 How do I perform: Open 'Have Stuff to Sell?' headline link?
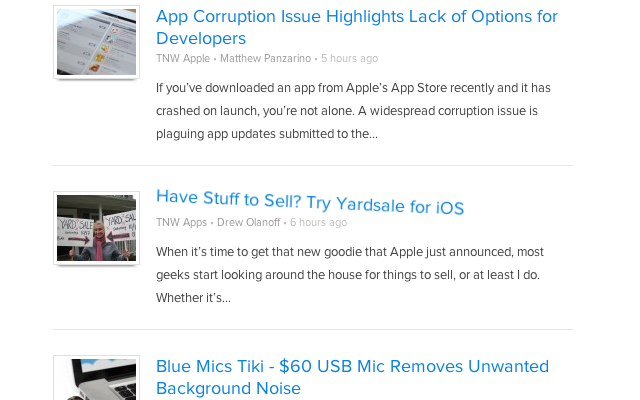coord(310,201)
